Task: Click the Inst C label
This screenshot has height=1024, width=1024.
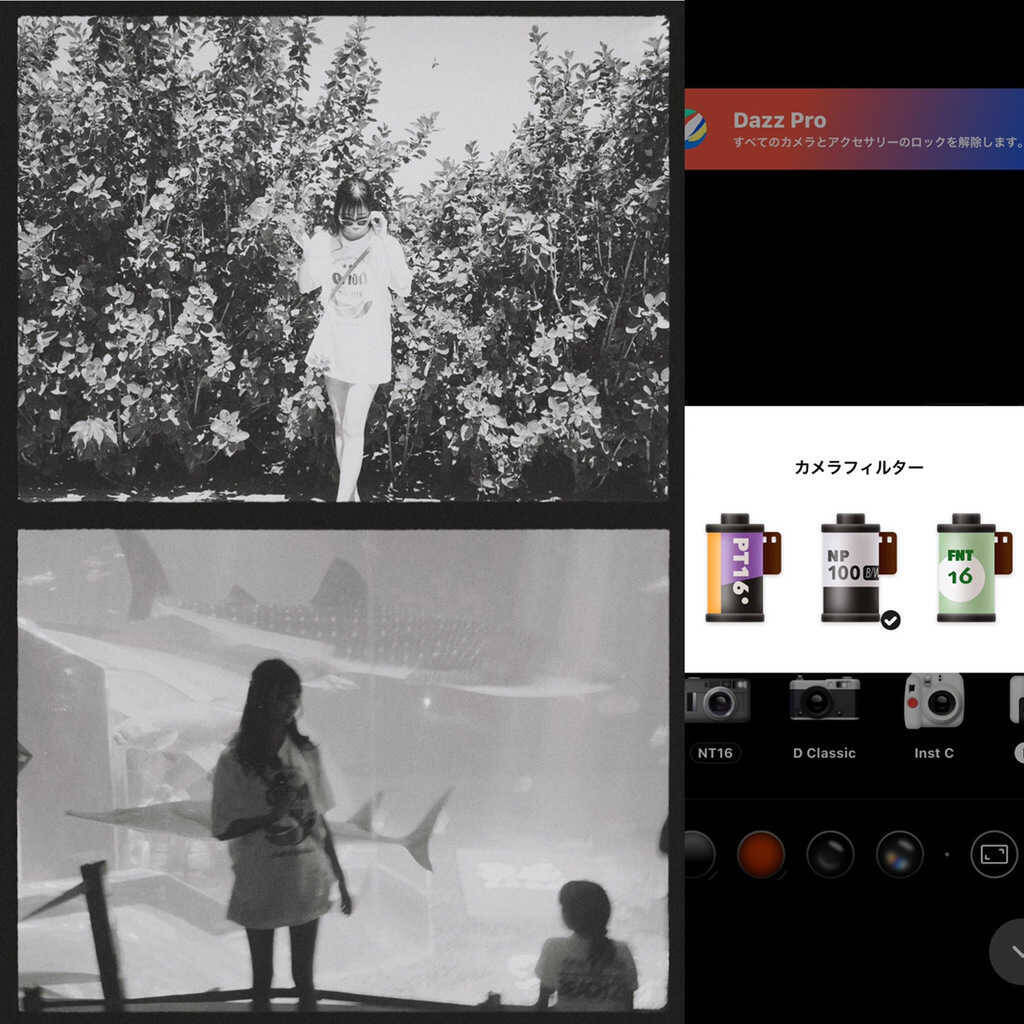Action: pos(934,753)
